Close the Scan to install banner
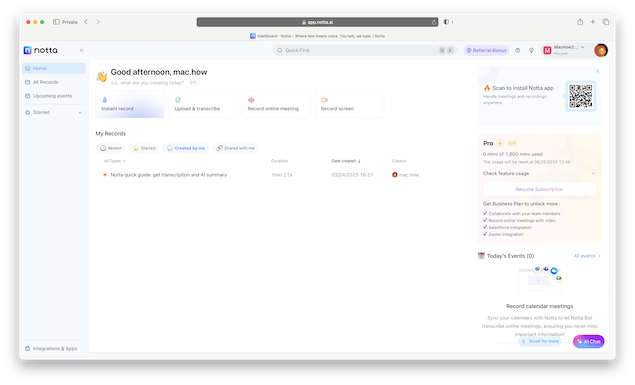This screenshot has height=385, width=635. [x=597, y=71]
